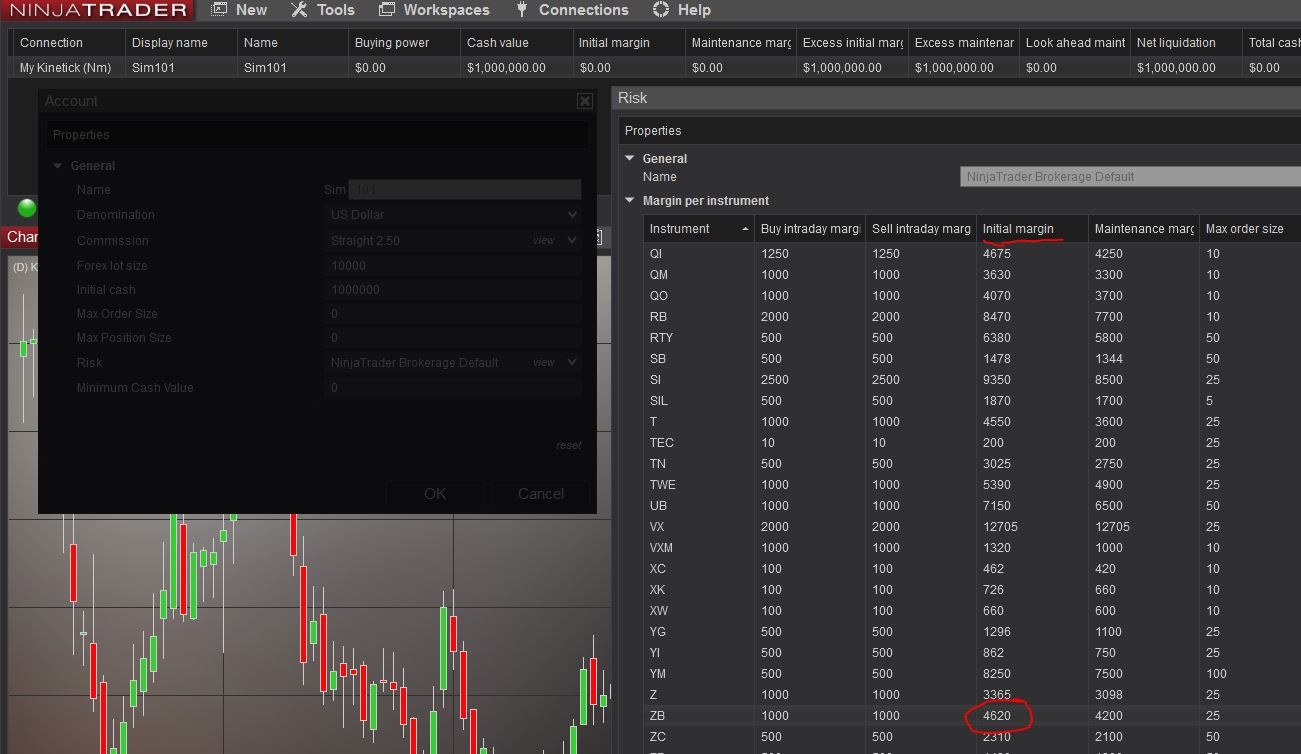Select the TWE instrument cell

pyautogui.click(x=699, y=485)
